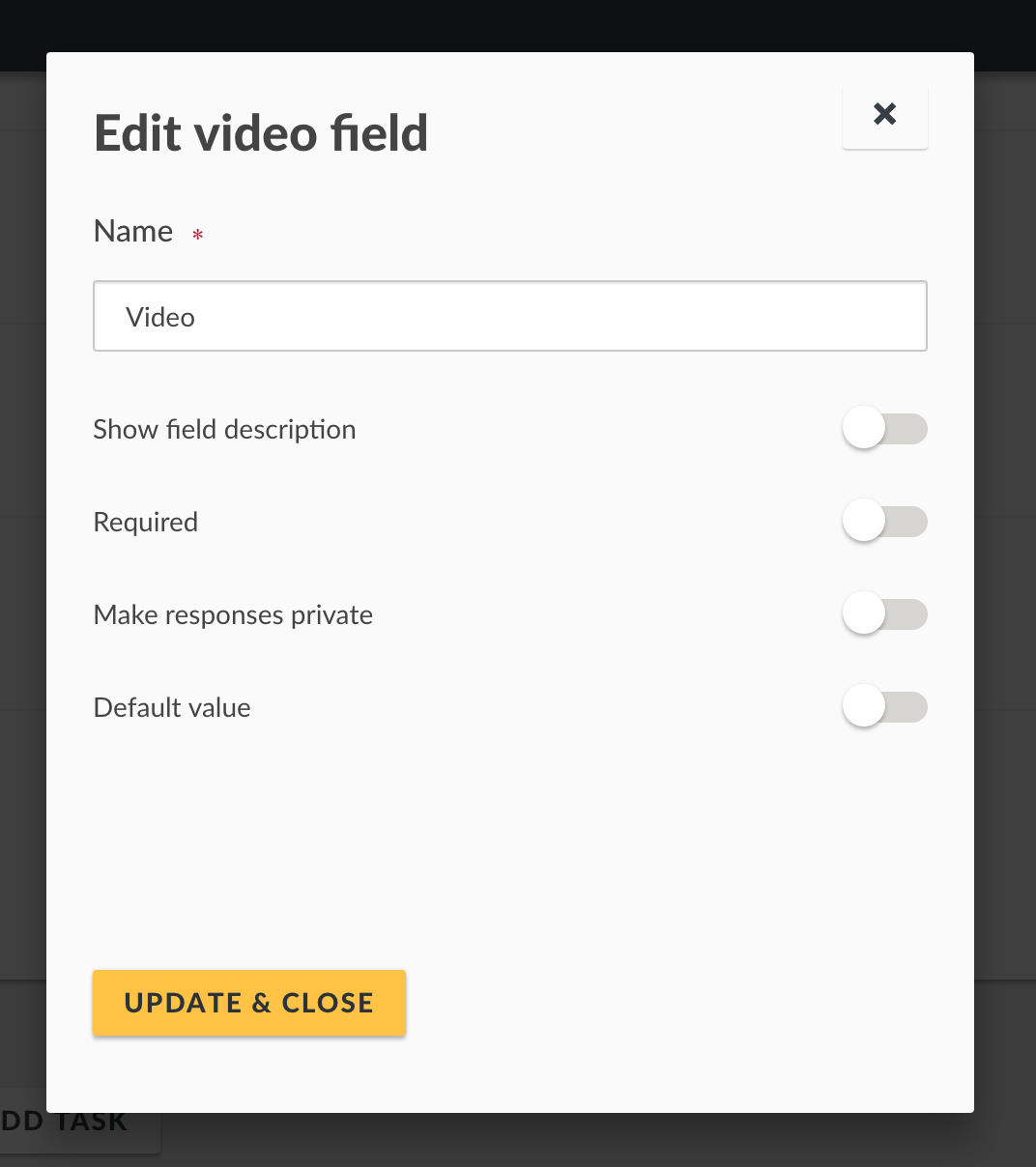Click the X icon in the top corner
This screenshot has width=1036, height=1167.
pos(884,115)
